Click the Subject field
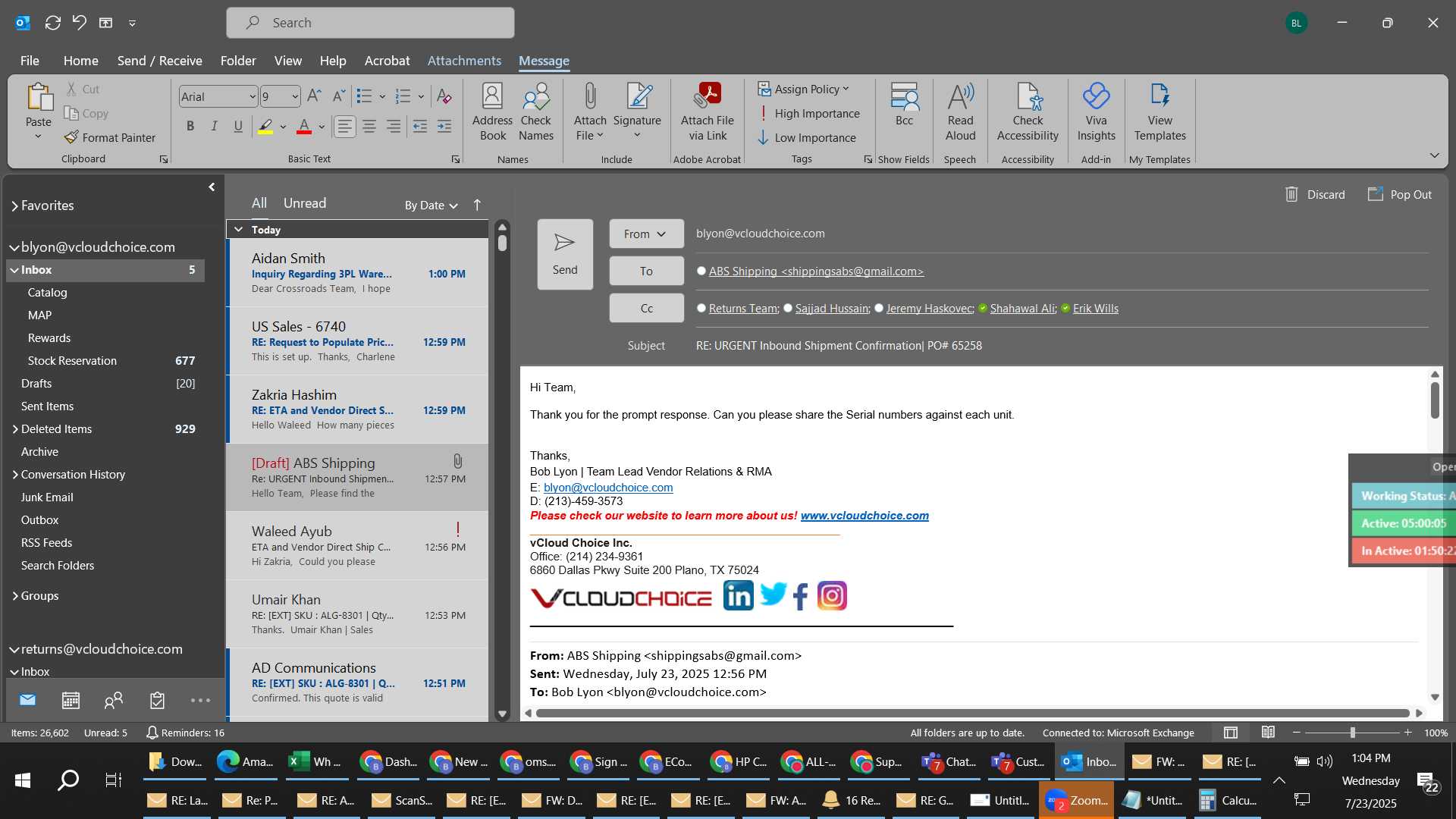This screenshot has height=819, width=1456. (1062, 346)
